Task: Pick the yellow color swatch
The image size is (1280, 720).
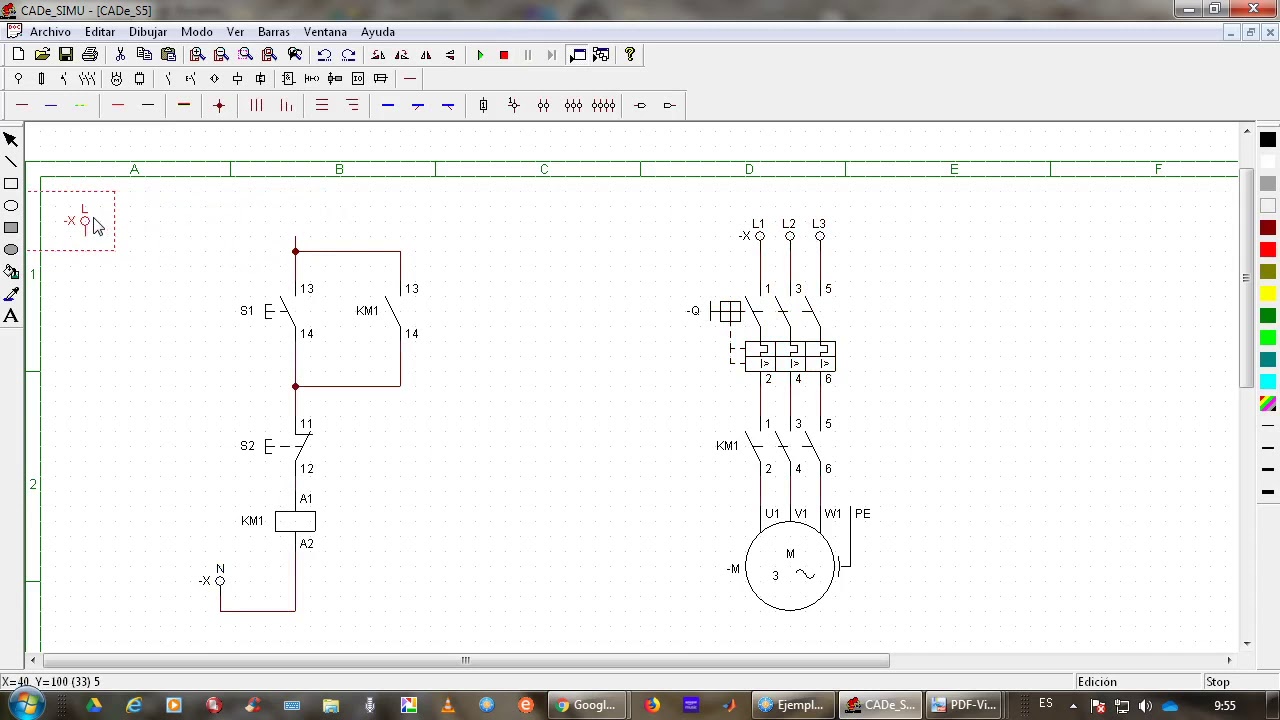Action: pyautogui.click(x=1268, y=294)
